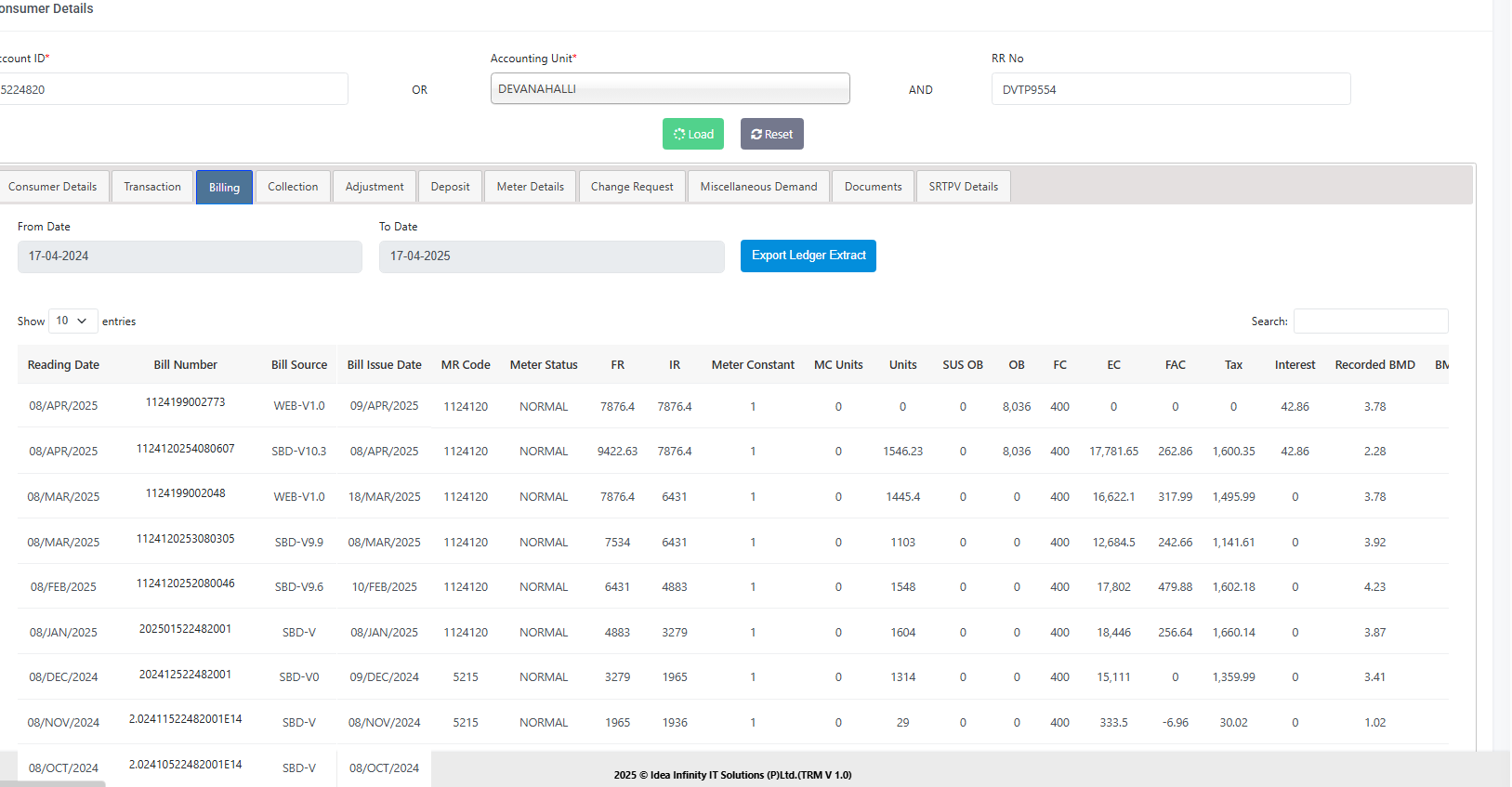Screen dimensions: 1512x787
Task: Click the Load button with spinner icon
Action: click(692, 134)
